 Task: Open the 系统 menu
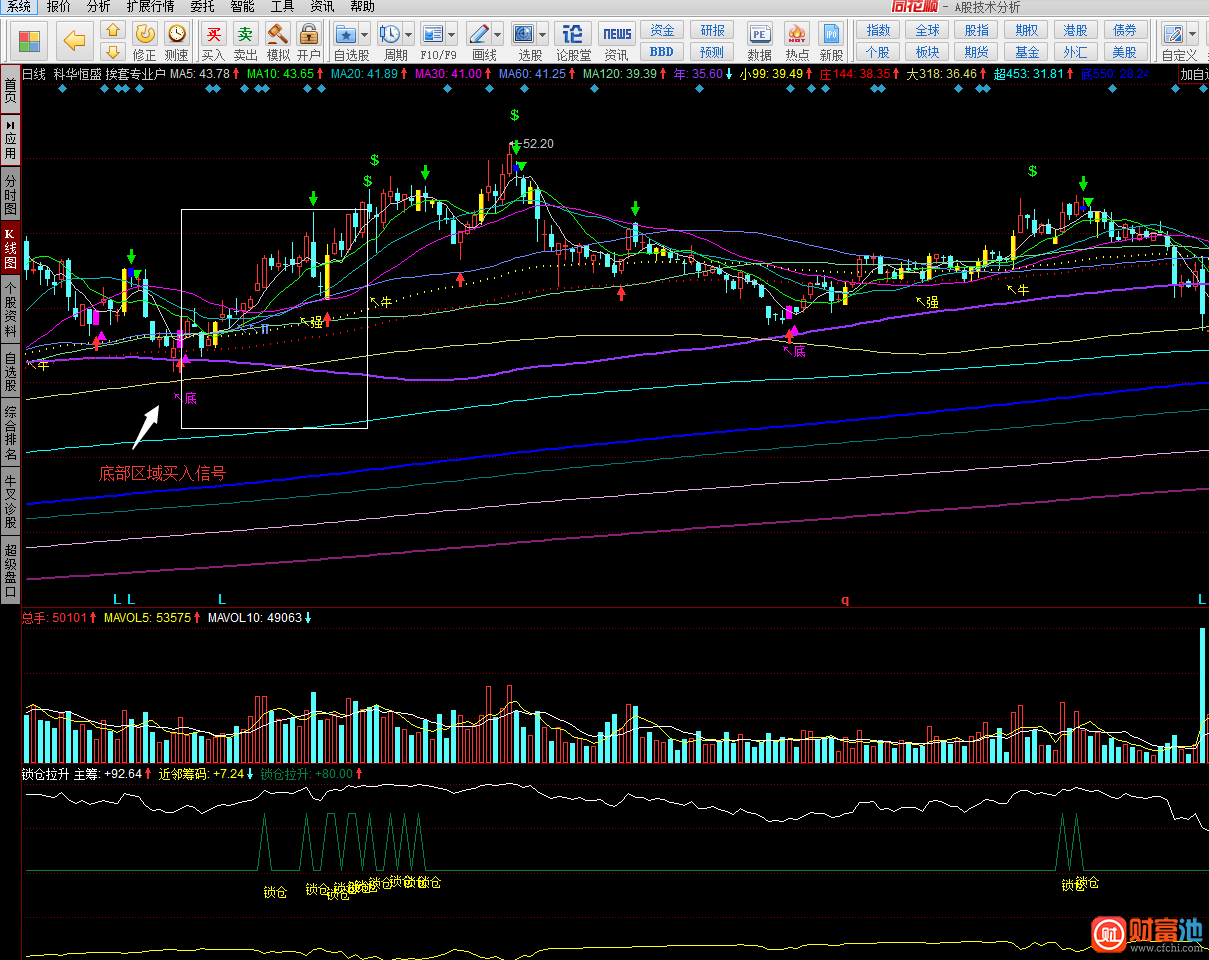coord(19,7)
